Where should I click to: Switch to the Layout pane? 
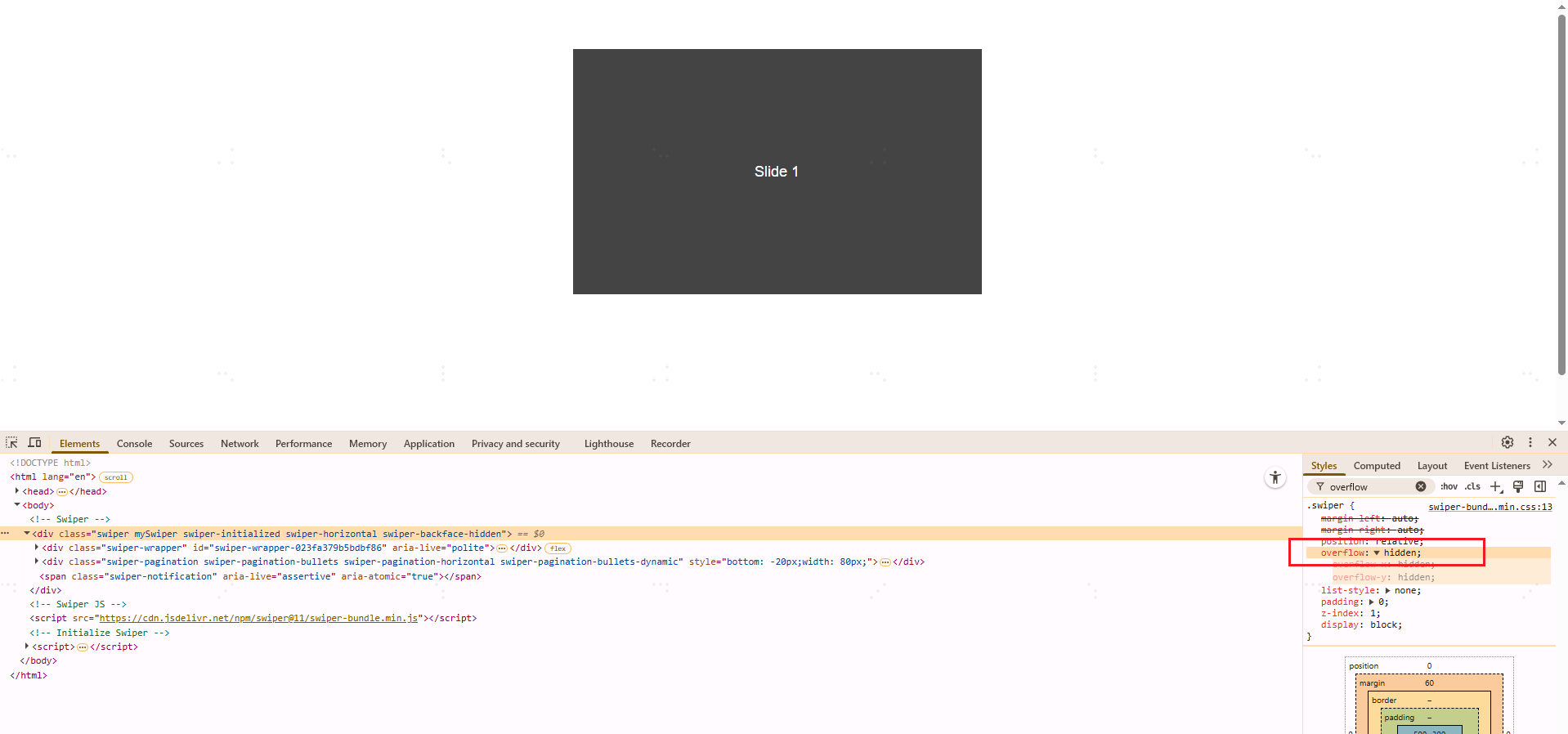(x=1432, y=466)
